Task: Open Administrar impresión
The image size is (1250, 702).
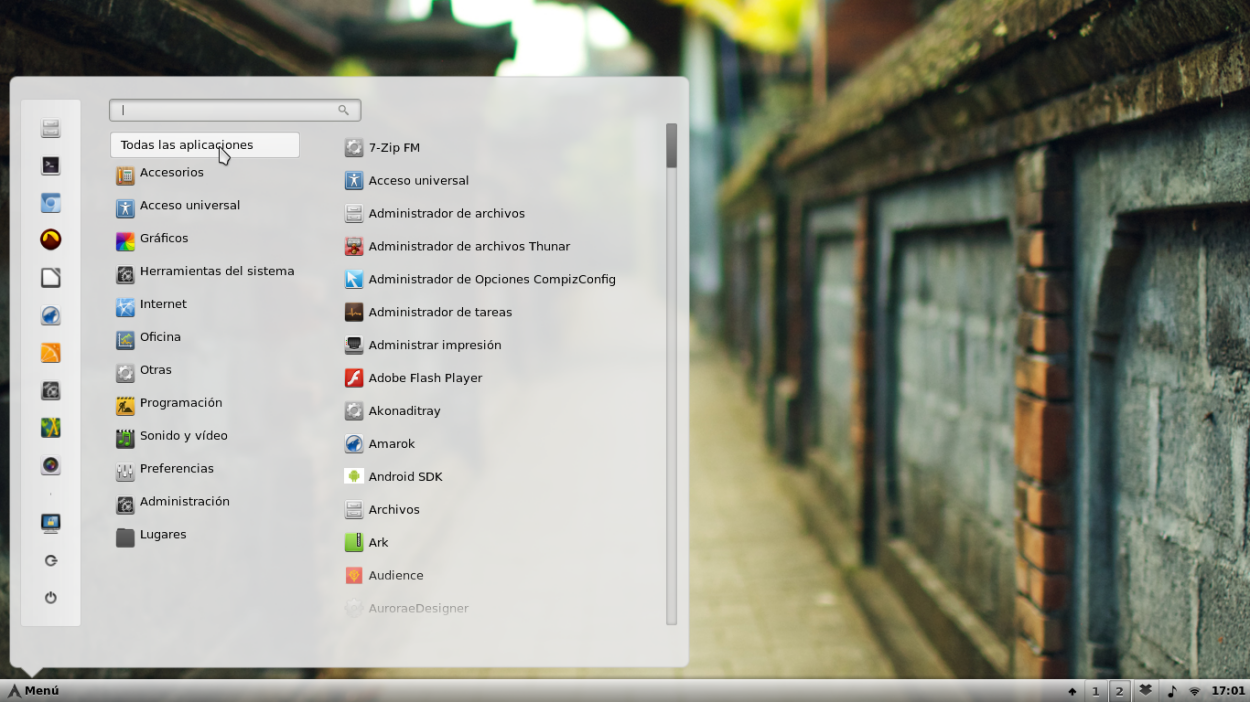Action: tap(423, 345)
